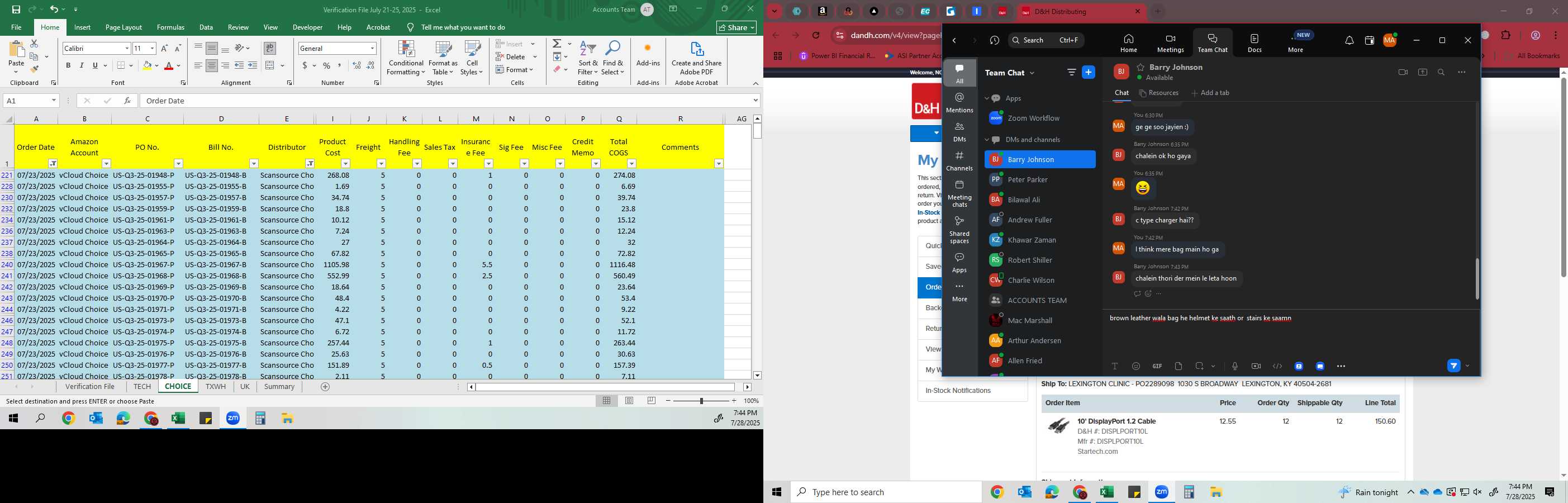Click the Increase Font Size icon

click(x=164, y=48)
